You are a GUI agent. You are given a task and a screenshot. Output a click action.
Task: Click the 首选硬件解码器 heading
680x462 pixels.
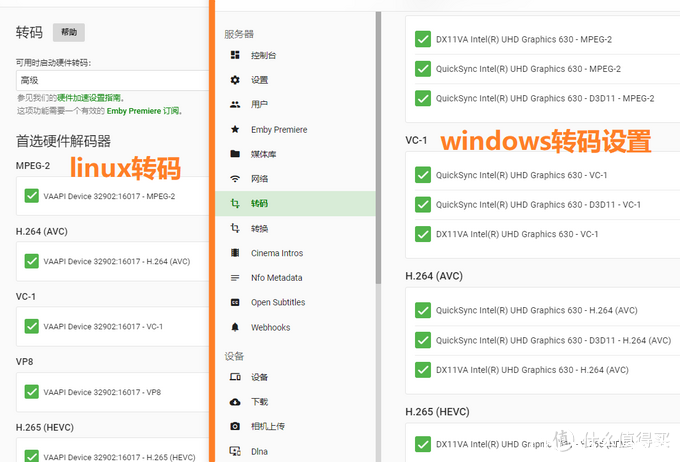click(63, 141)
